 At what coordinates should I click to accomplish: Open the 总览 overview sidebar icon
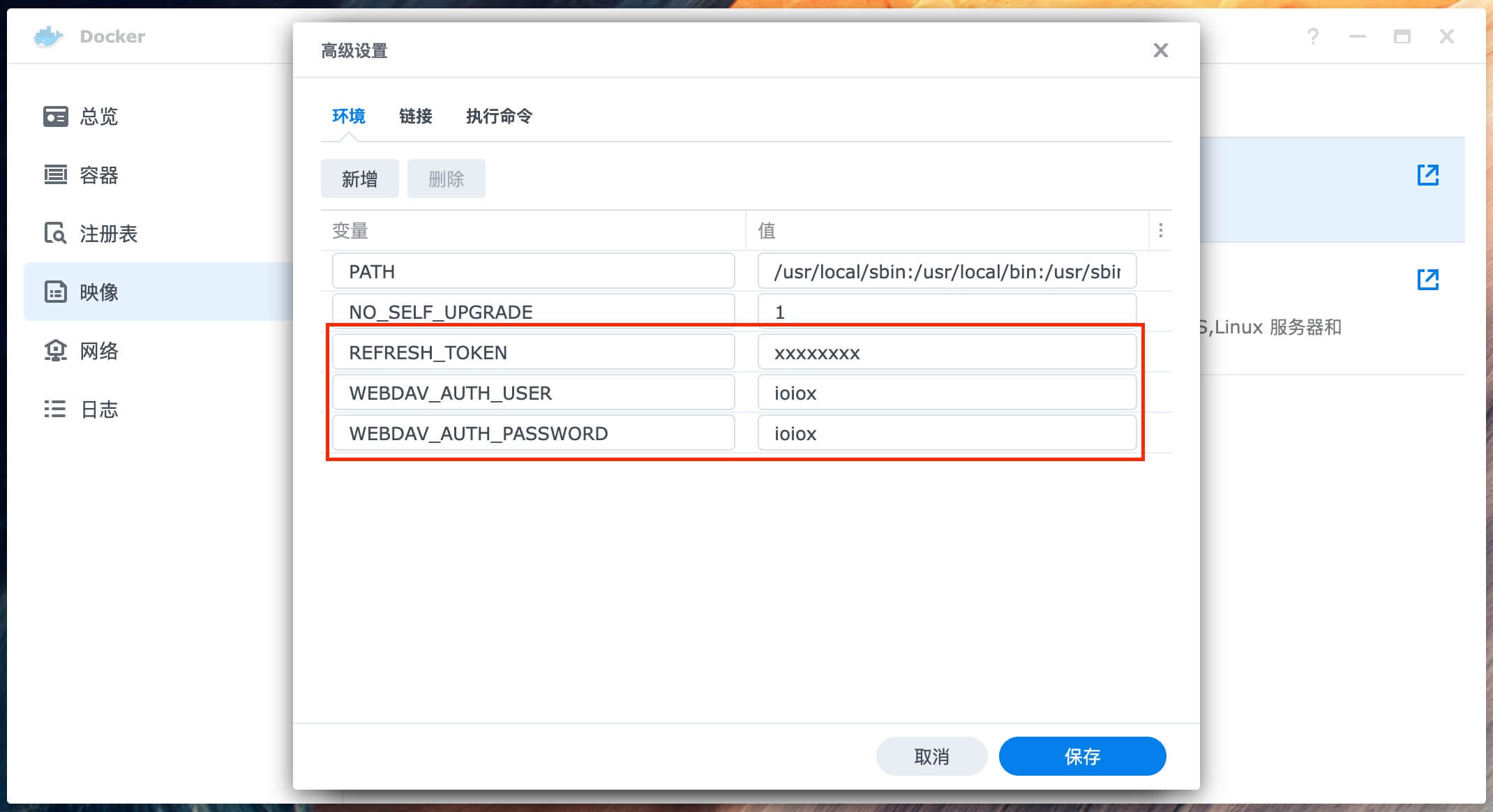[x=55, y=116]
